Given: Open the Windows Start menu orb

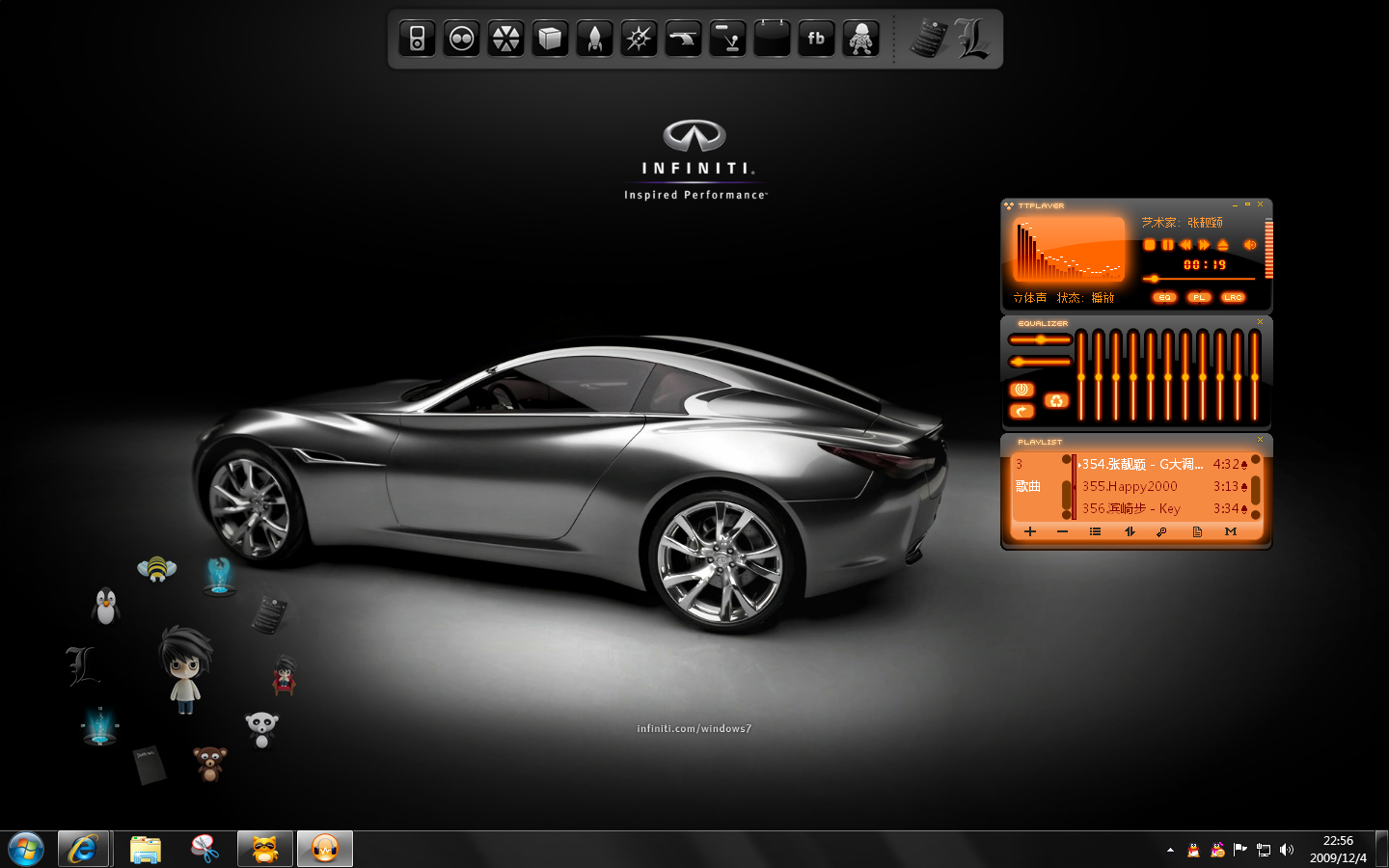Looking at the screenshot, I should [26, 849].
